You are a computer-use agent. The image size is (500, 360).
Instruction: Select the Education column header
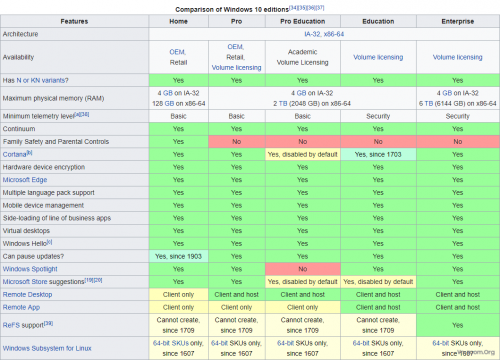[x=378, y=21]
